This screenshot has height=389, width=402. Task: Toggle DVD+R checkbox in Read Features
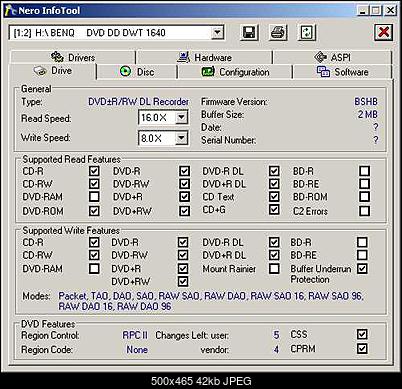point(184,196)
